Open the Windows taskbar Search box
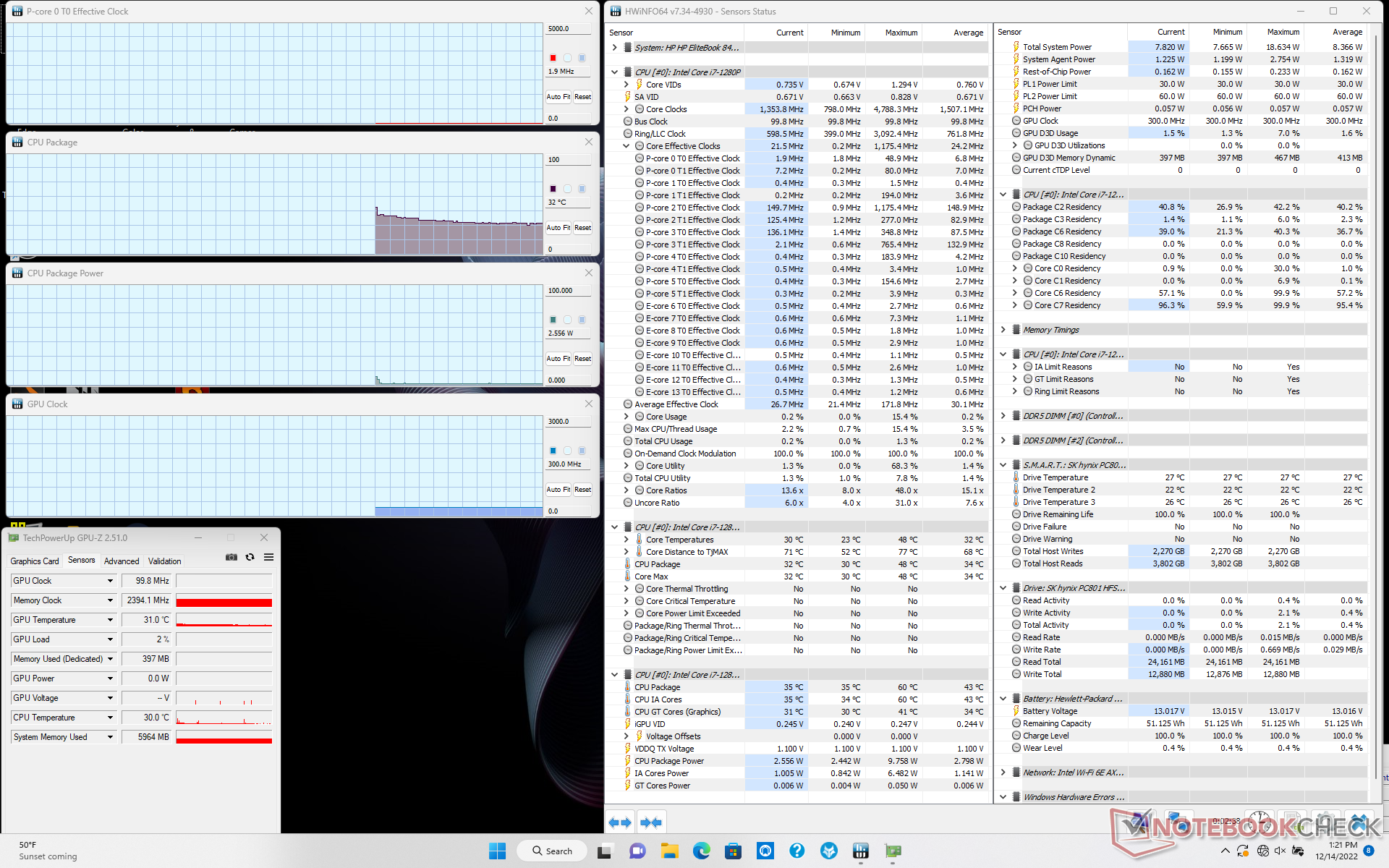1389x868 pixels. (553, 851)
